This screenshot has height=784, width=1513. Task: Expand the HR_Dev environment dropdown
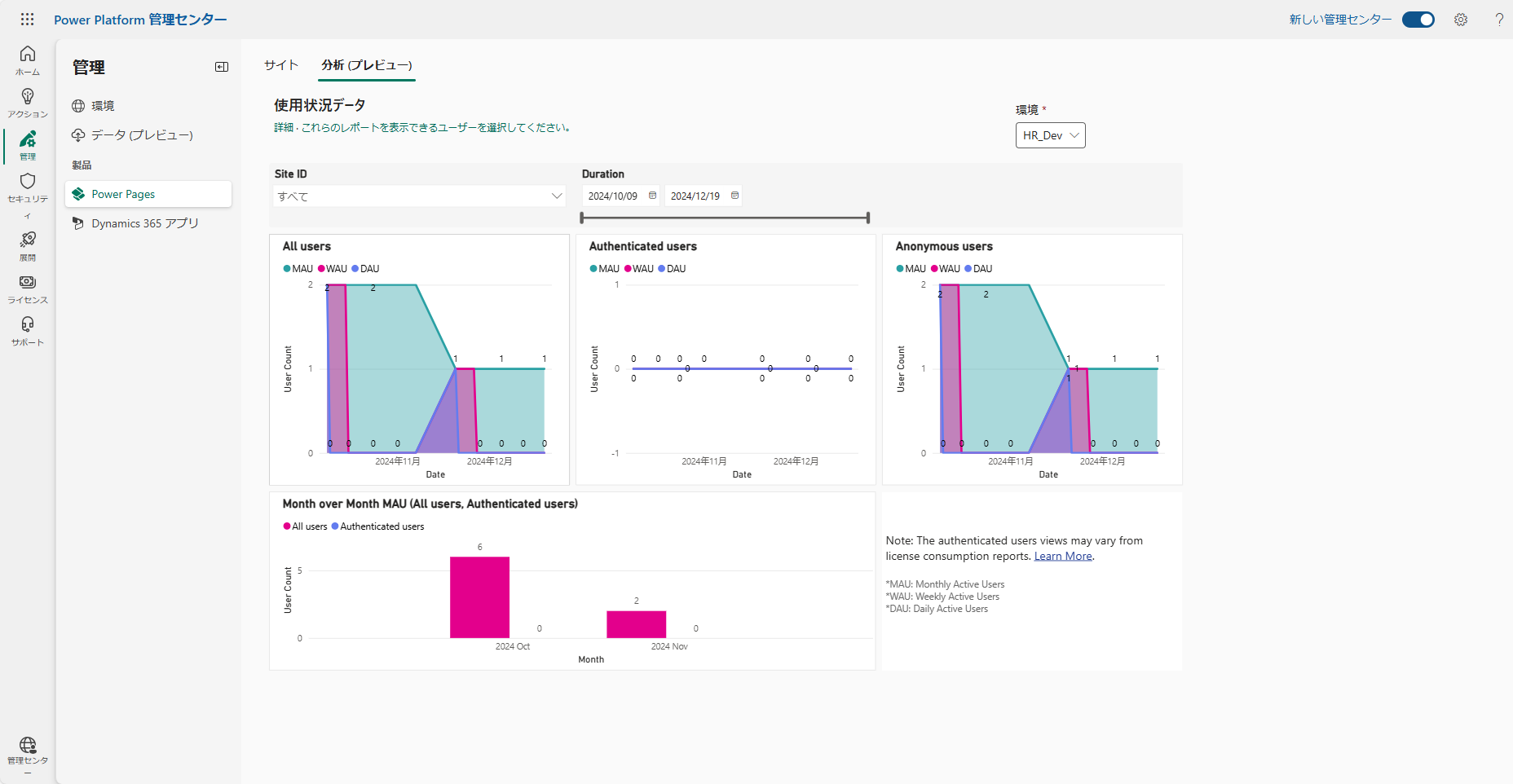tap(1050, 135)
